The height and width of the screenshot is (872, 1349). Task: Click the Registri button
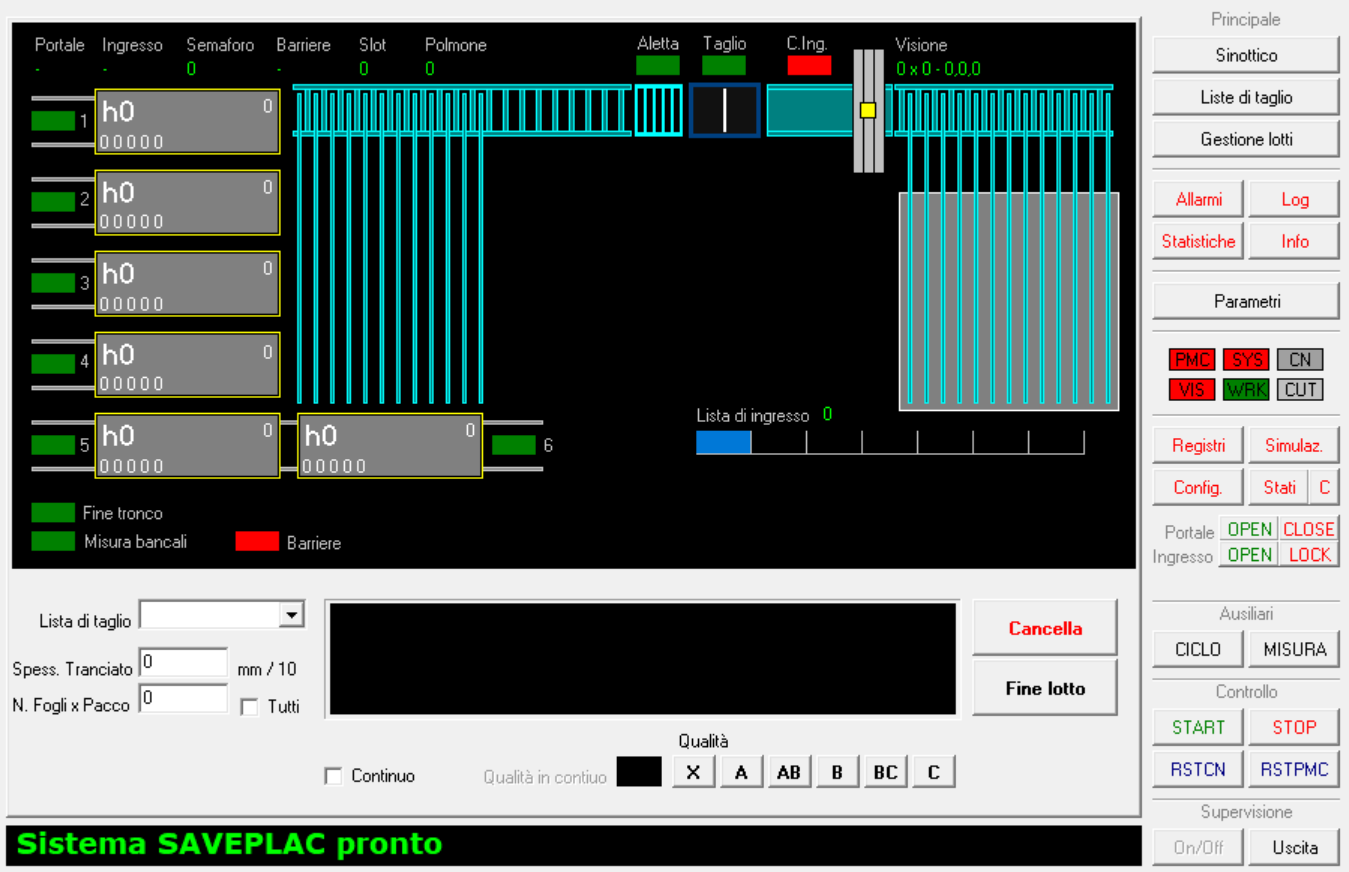1198,445
